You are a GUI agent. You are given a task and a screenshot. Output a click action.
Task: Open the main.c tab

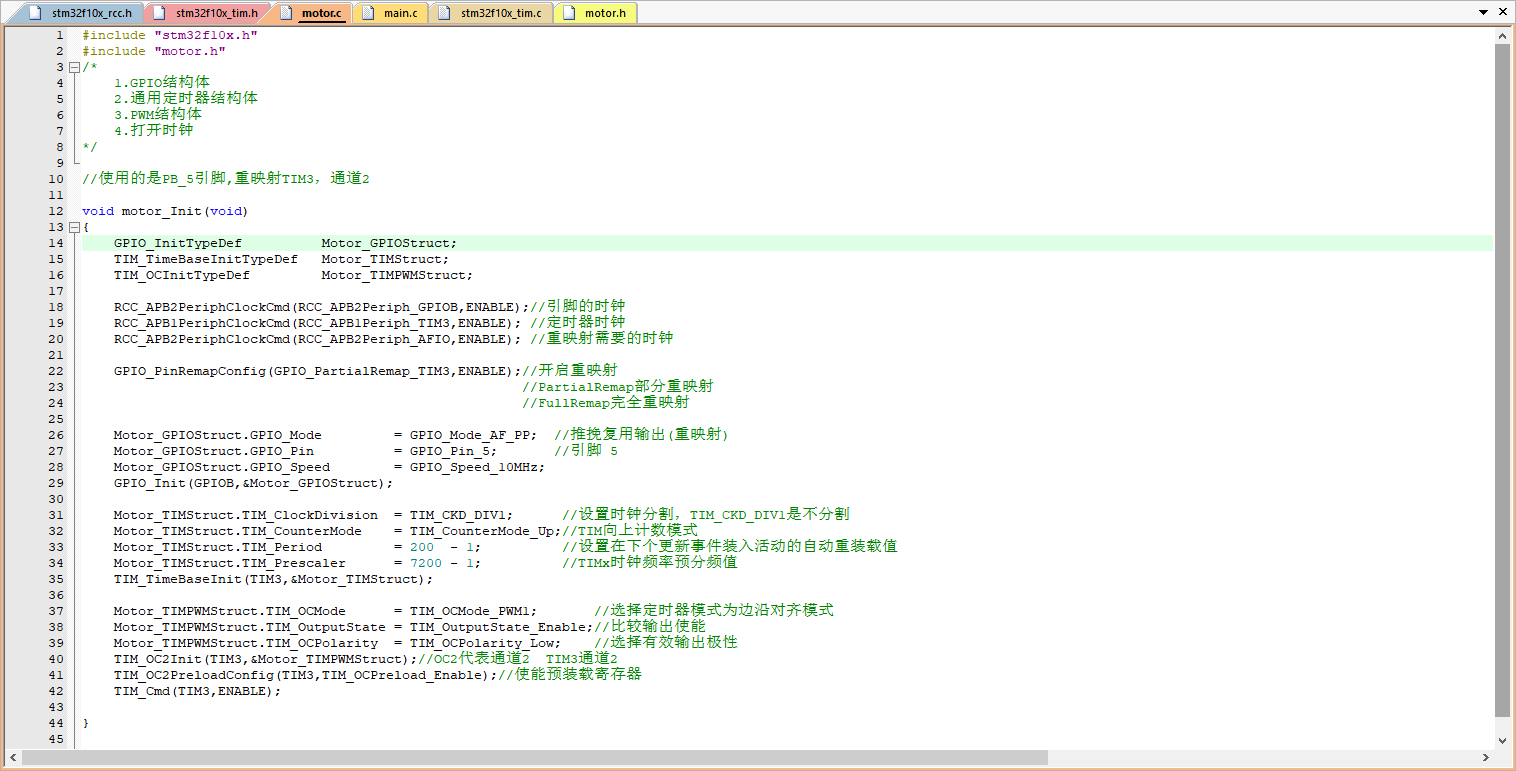tap(390, 13)
